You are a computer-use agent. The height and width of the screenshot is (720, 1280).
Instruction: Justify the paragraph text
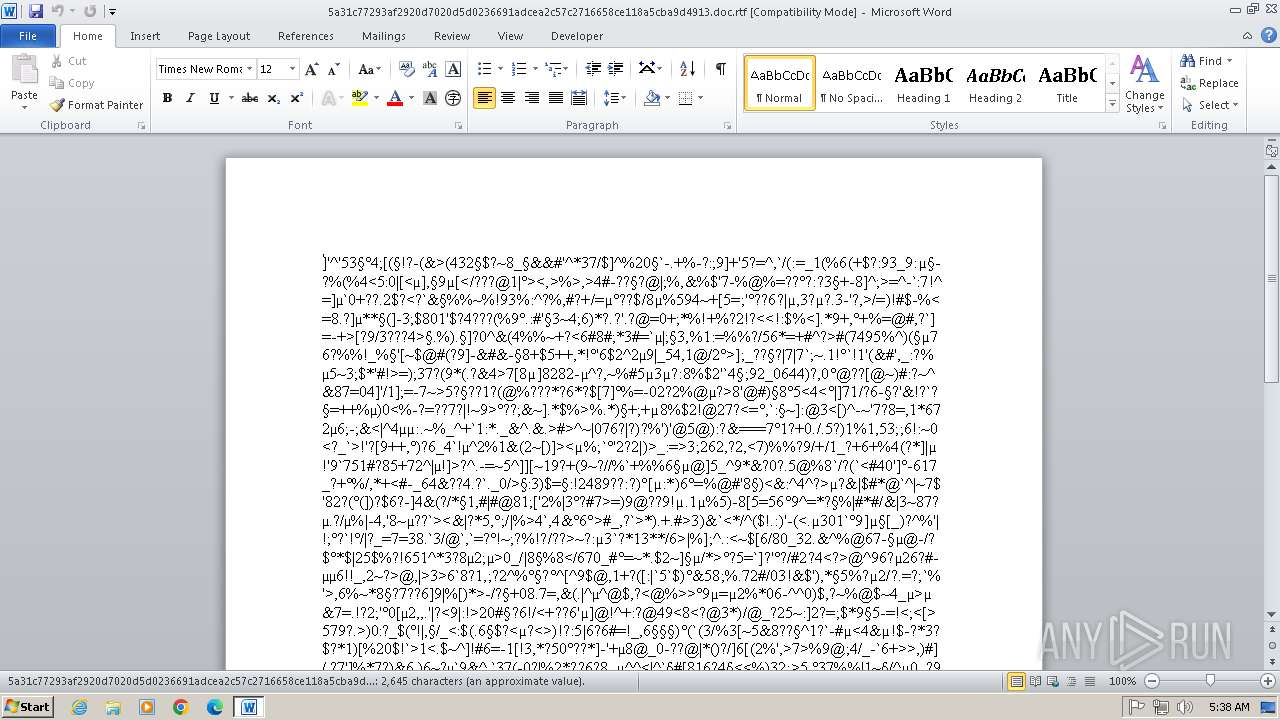(x=555, y=98)
